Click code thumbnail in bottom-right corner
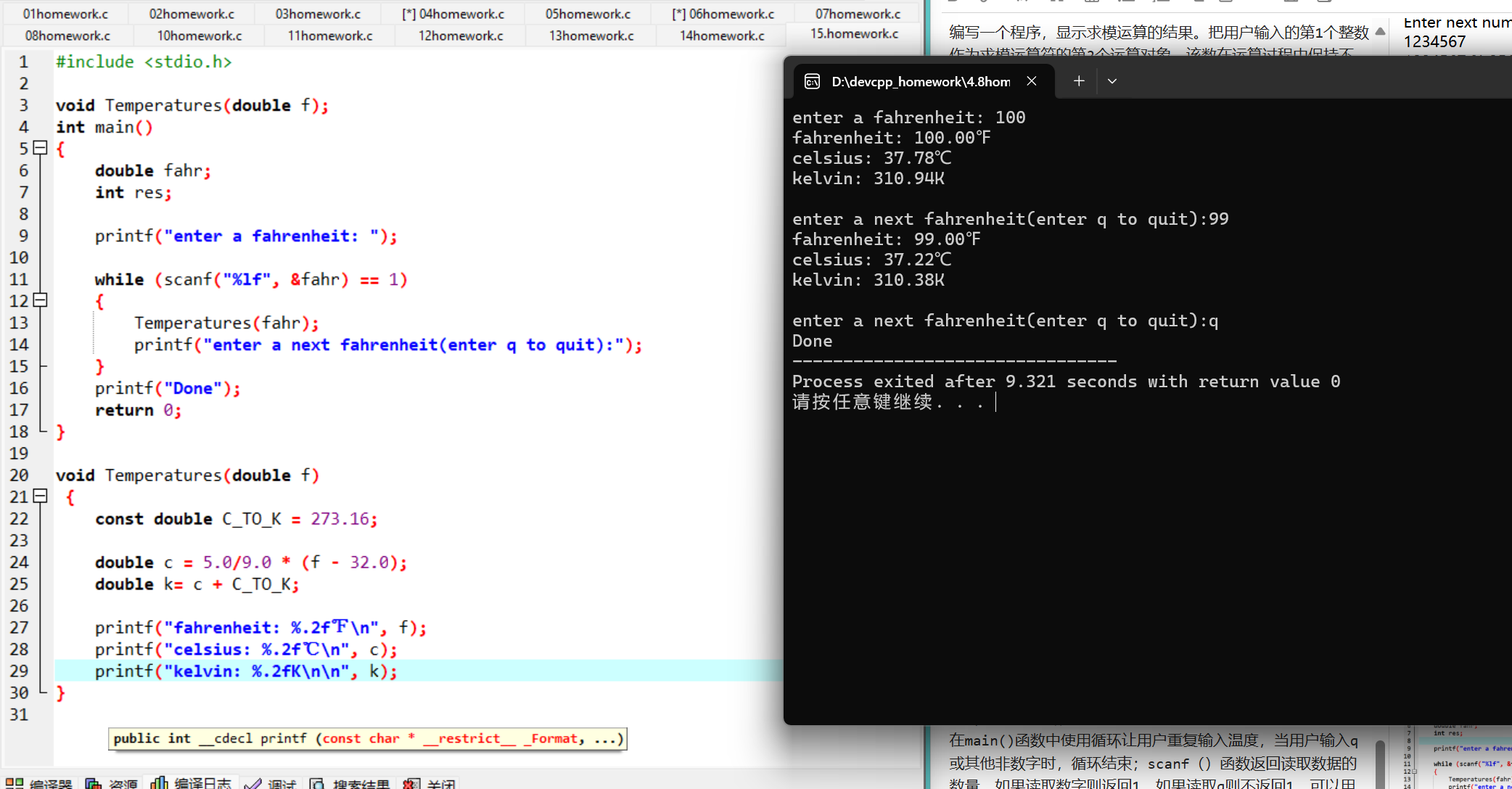 point(1458,758)
